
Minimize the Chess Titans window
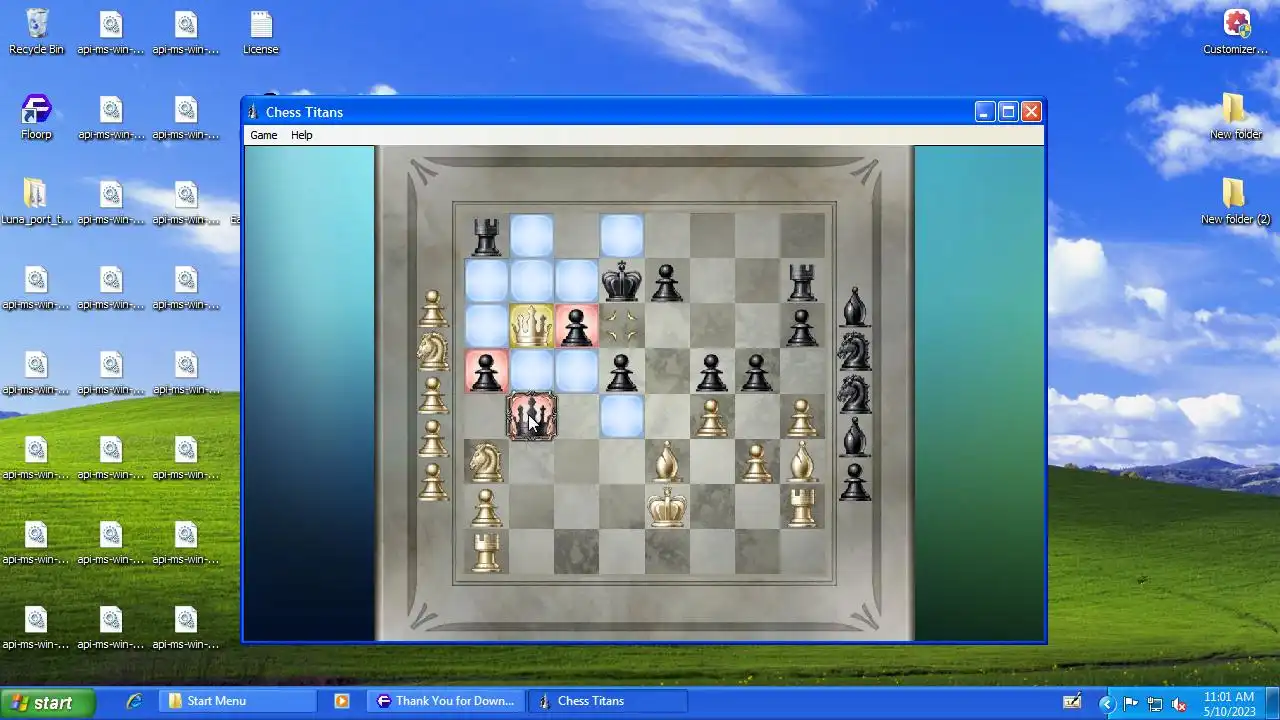click(984, 112)
